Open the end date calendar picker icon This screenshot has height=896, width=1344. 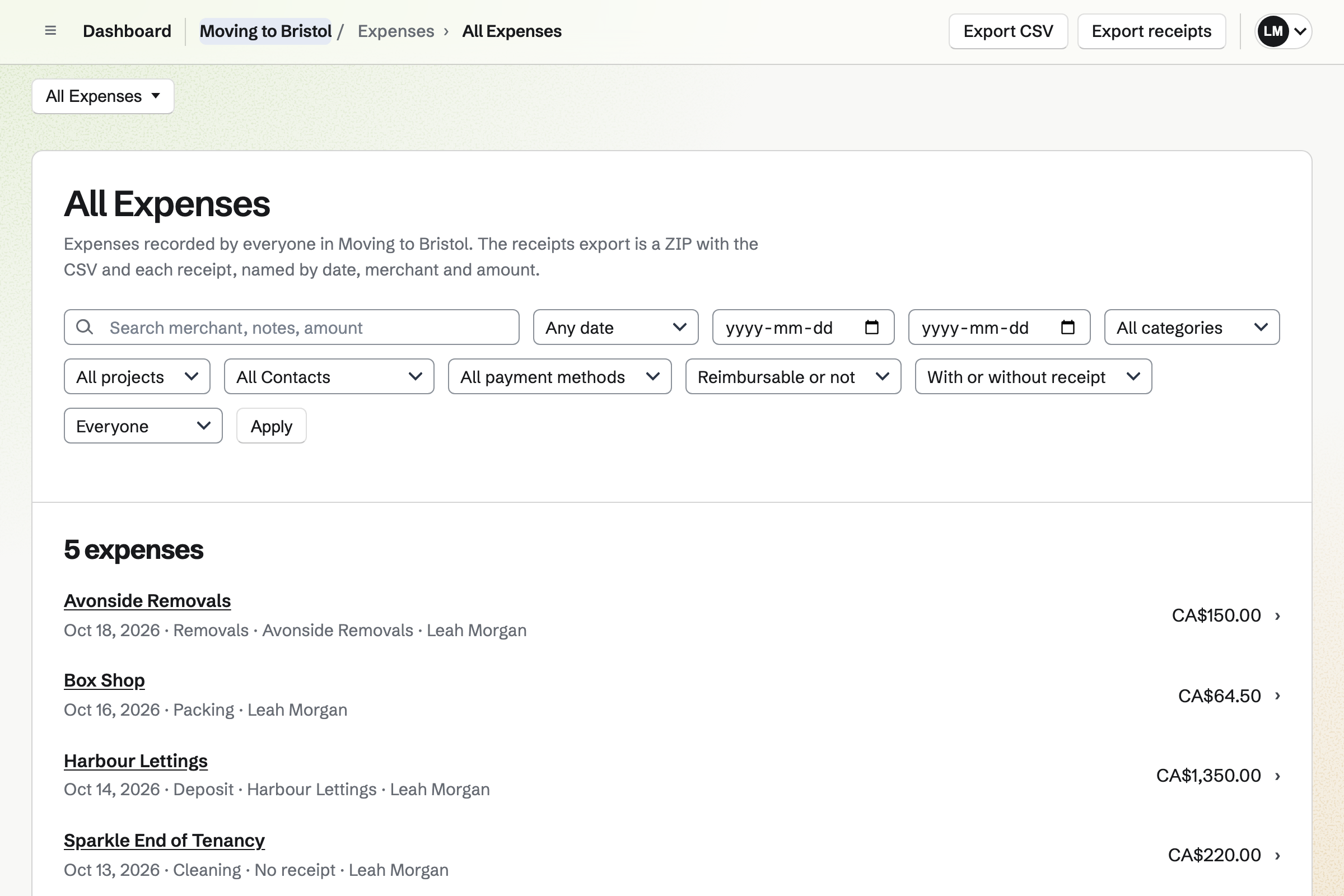pos(1067,327)
